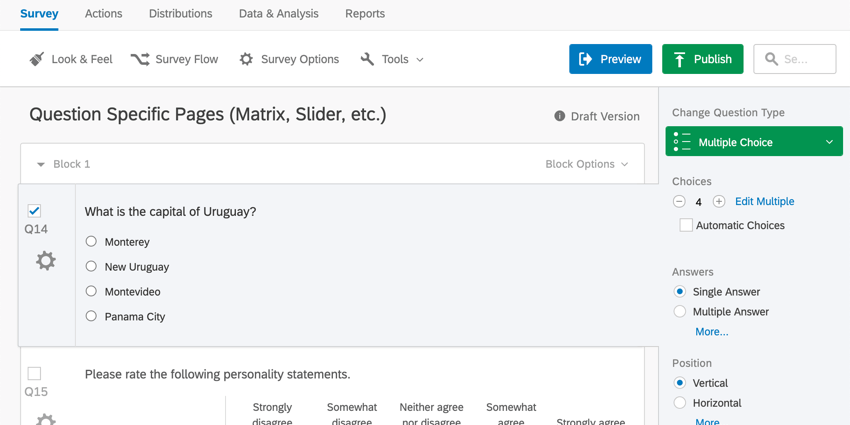Viewport: 850px width, 425px height.
Task: Click the Draft Version info icon
Action: [x=559, y=116]
